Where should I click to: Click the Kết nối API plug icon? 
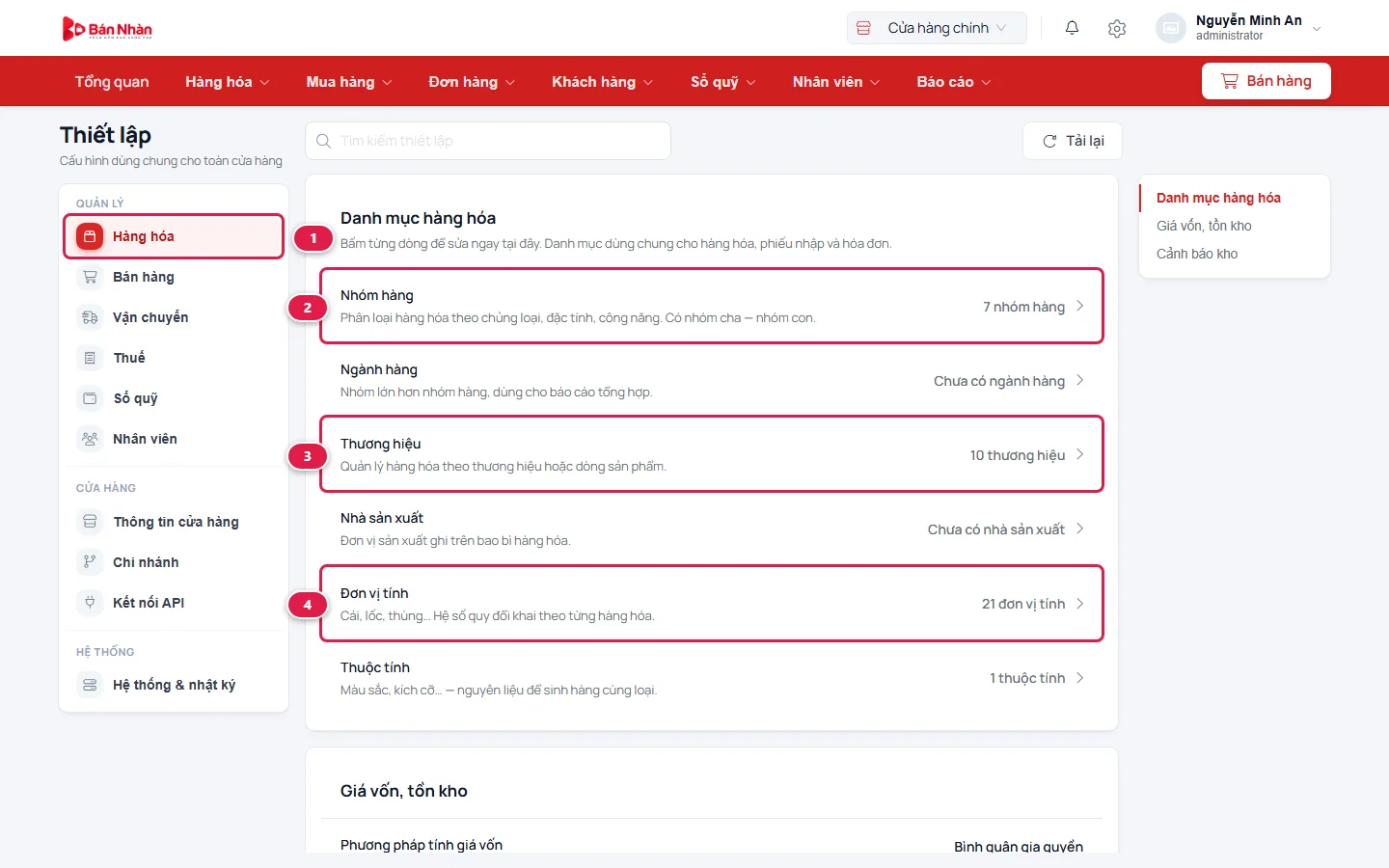[90, 603]
